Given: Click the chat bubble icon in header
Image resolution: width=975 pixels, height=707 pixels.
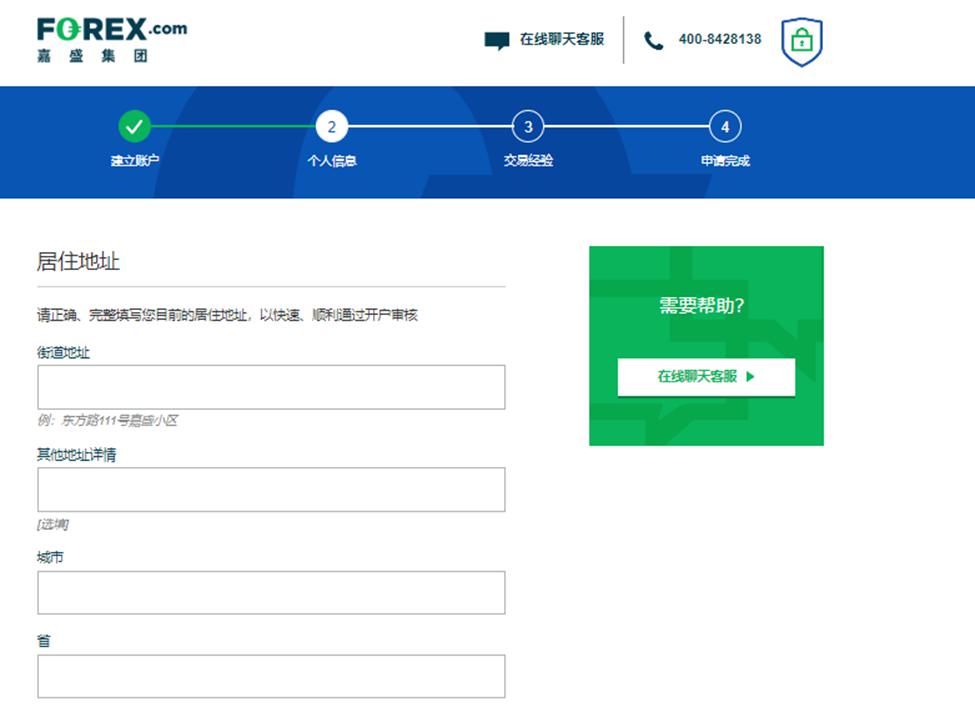Looking at the screenshot, I should coord(497,40).
